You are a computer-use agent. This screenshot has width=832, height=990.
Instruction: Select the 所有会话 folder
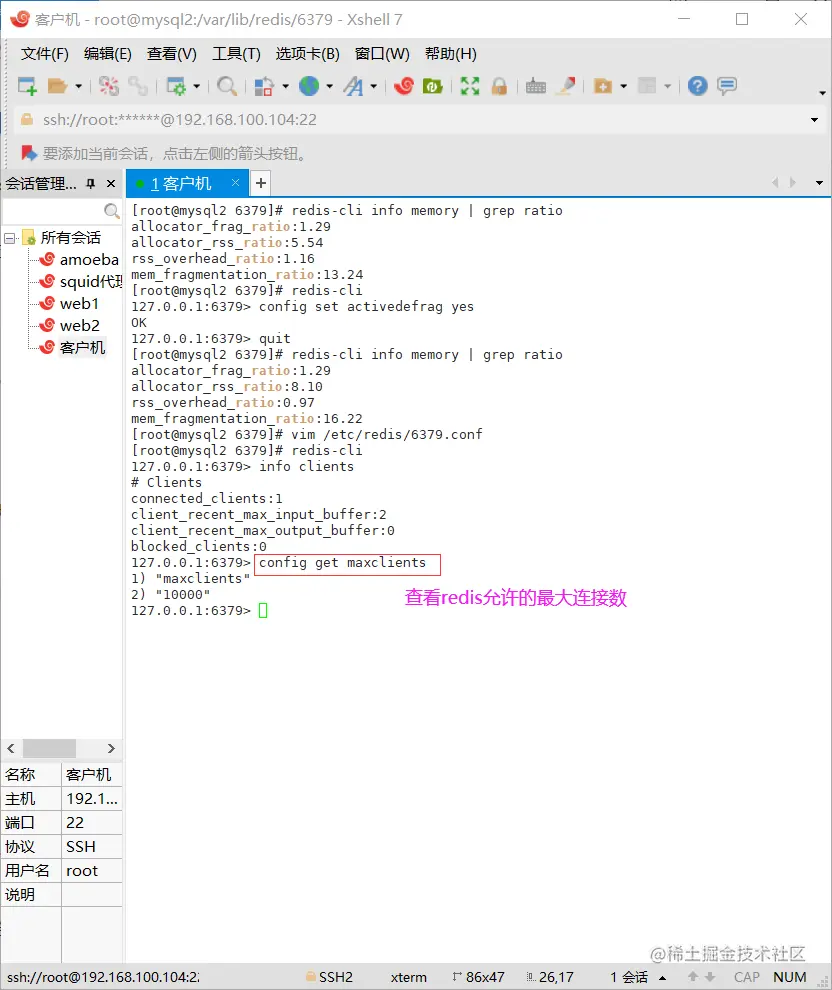[x=70, y=237]
